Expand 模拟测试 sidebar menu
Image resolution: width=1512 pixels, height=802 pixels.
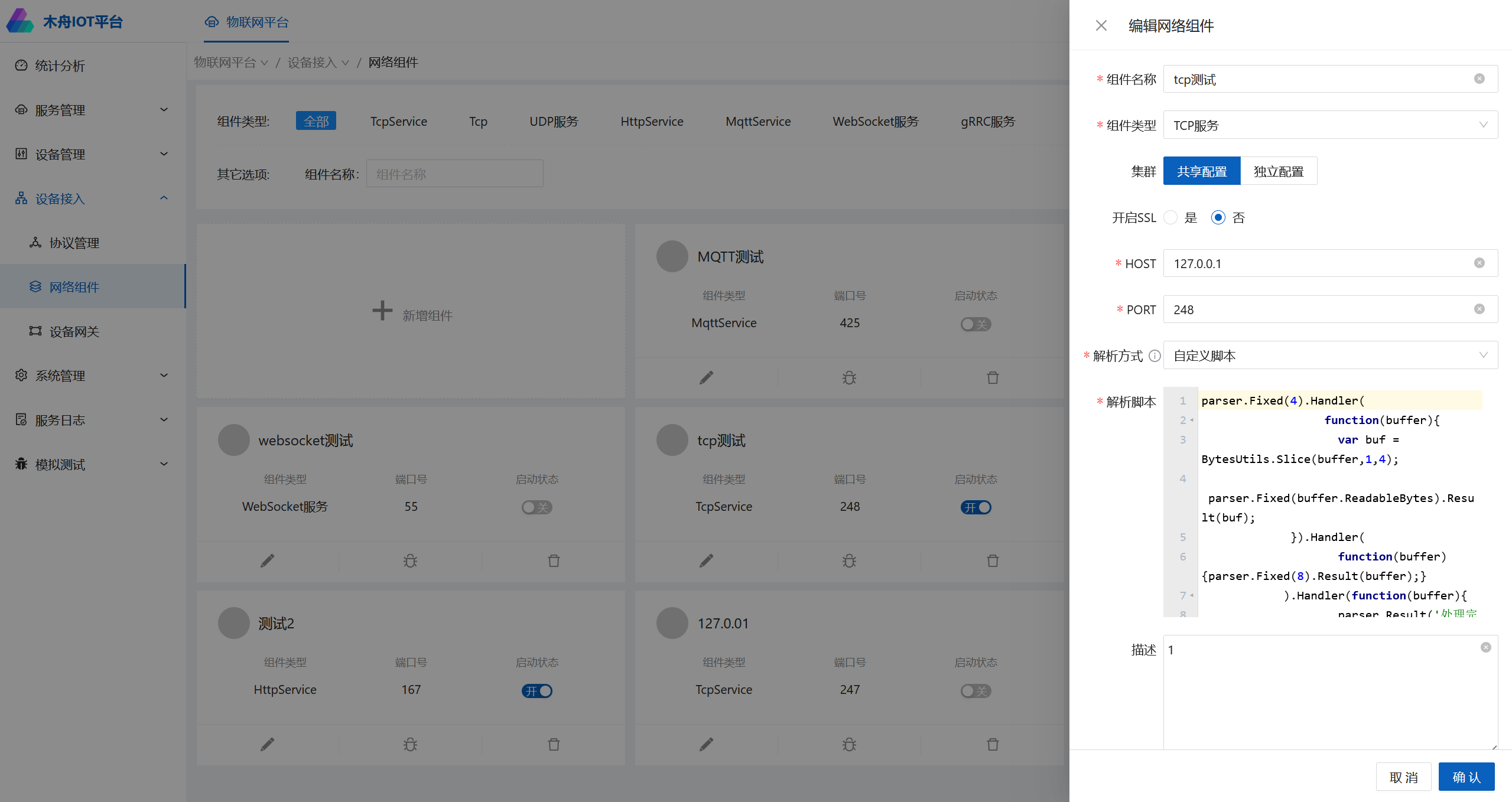(93, 464)
